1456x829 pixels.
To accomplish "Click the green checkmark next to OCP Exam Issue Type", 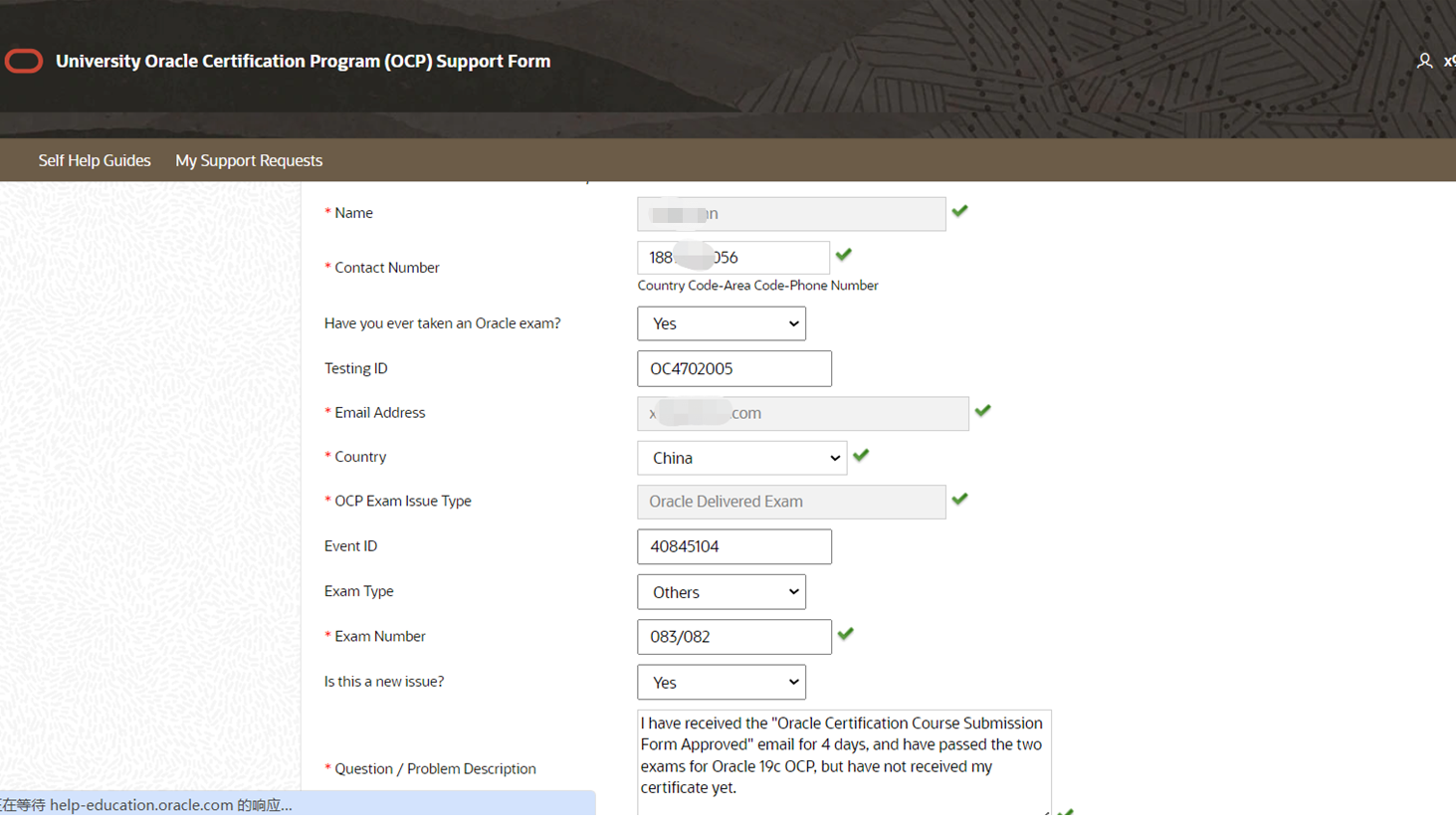I will [x=959, y=499].
